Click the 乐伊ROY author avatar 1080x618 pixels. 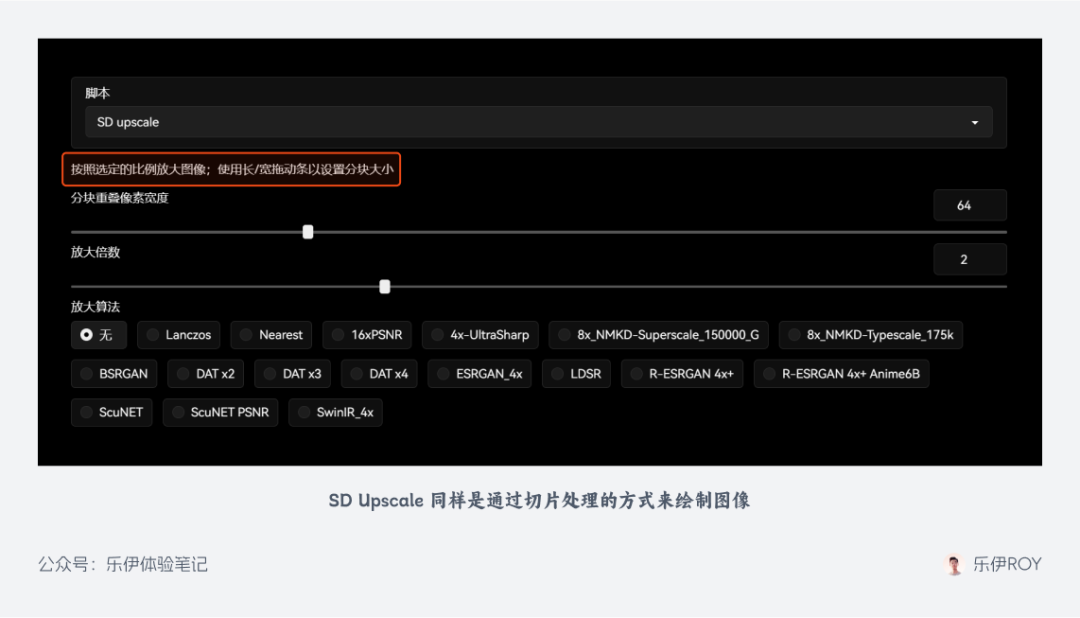tap(954, 564)
